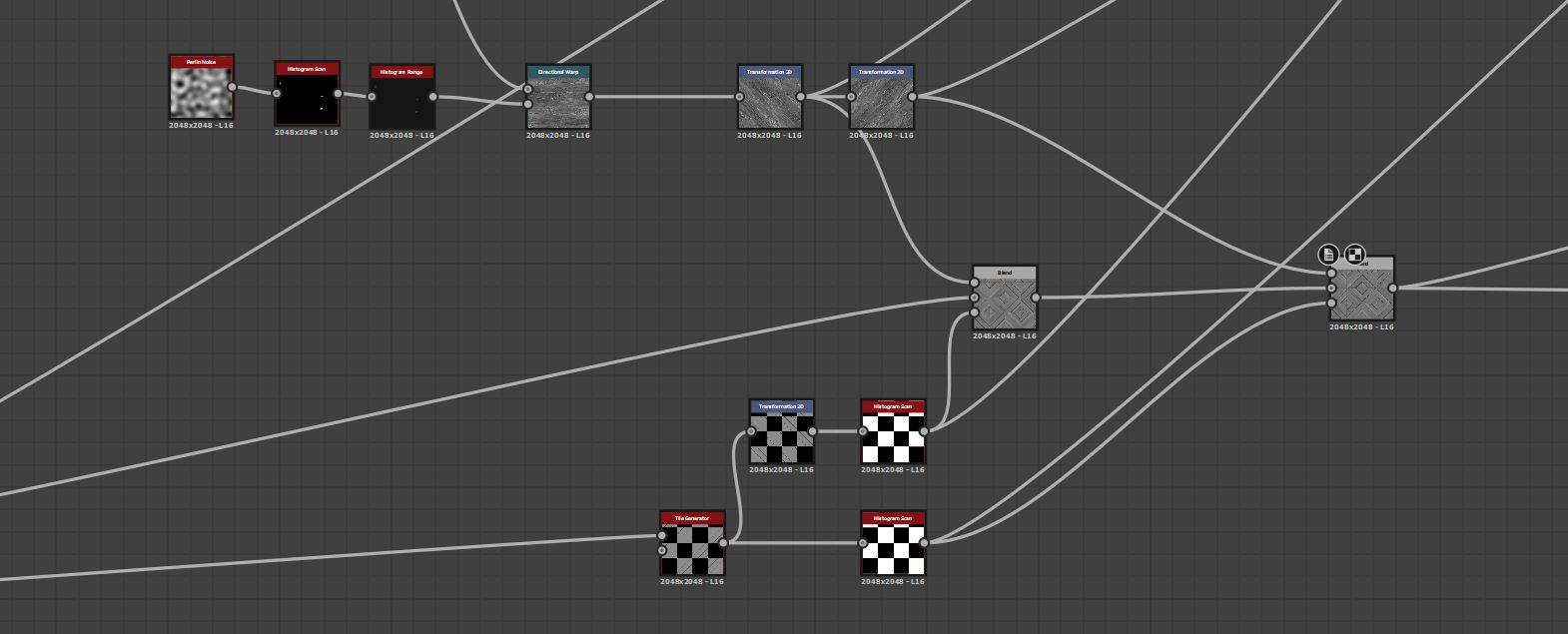Click the output connector of the last top-chain Transformation 2D
The image size is (1568, 634).
pos(913,97)
